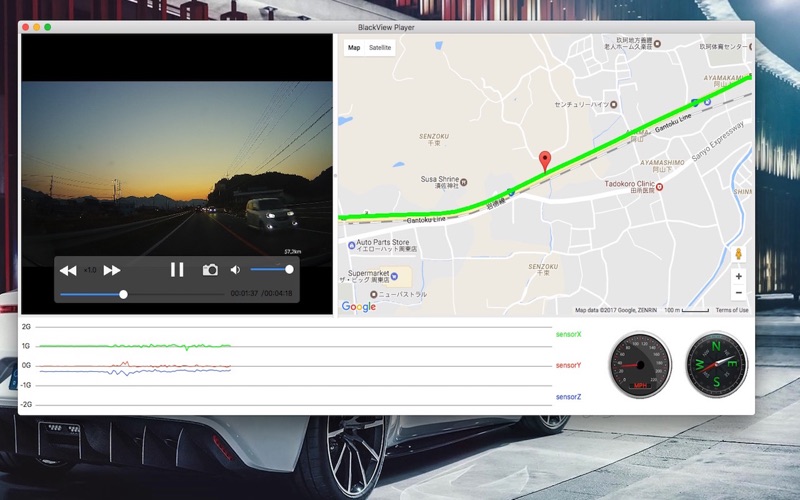Click the 00:01:37 elapsed time display
The image size is (800, 500).
(244, 293)
